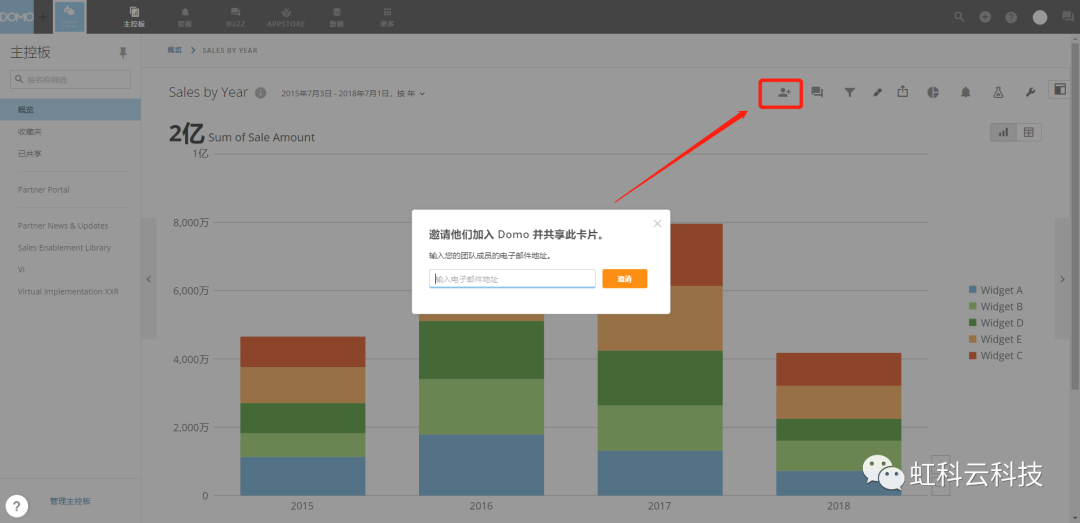This screenshot has width=1080, height=523.
Task: Open the Buzz chat icon at top right
Action: tap(1068, 17)
